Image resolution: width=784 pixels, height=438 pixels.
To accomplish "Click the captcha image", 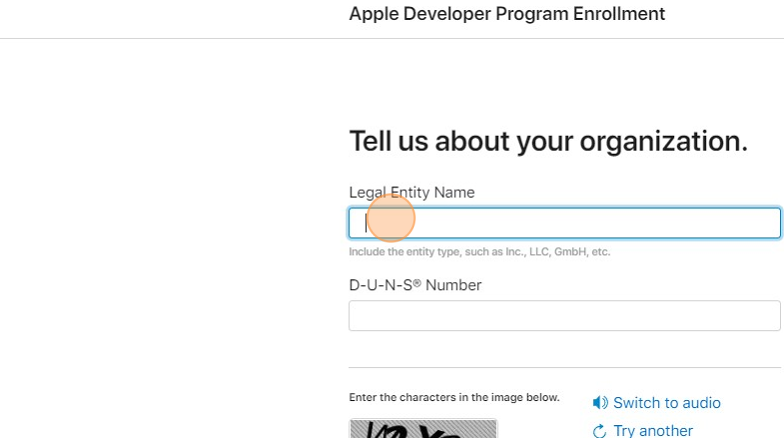I will (423, 428).
